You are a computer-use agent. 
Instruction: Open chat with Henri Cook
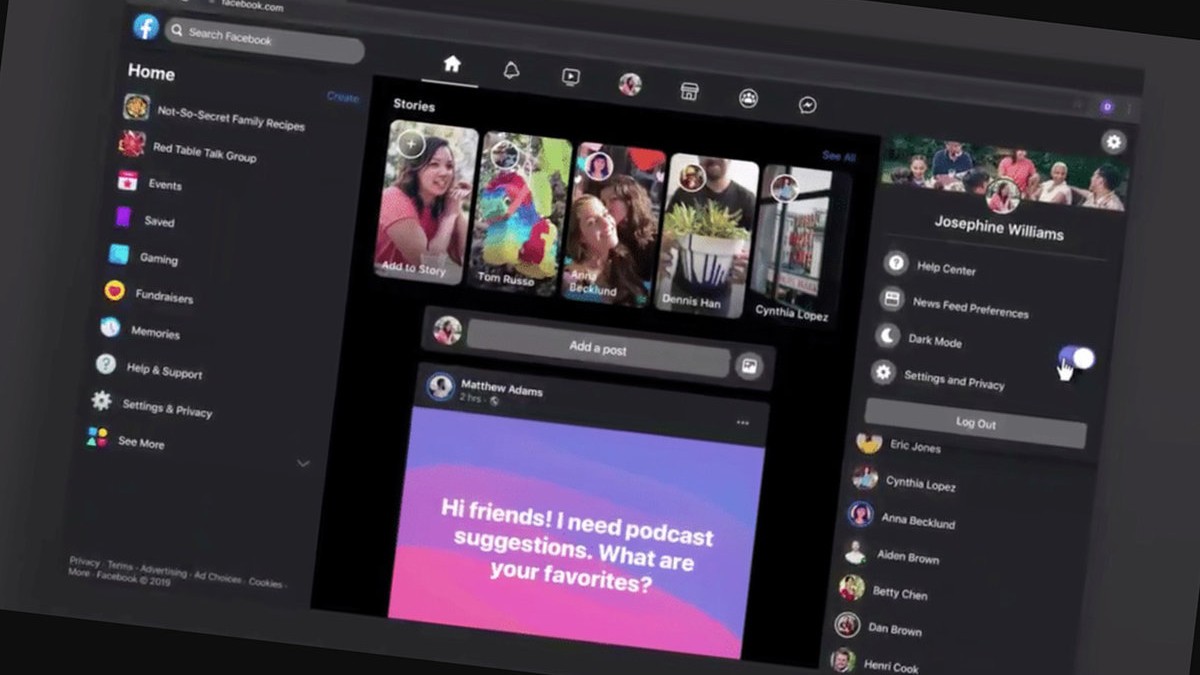[x=890, y=666]
